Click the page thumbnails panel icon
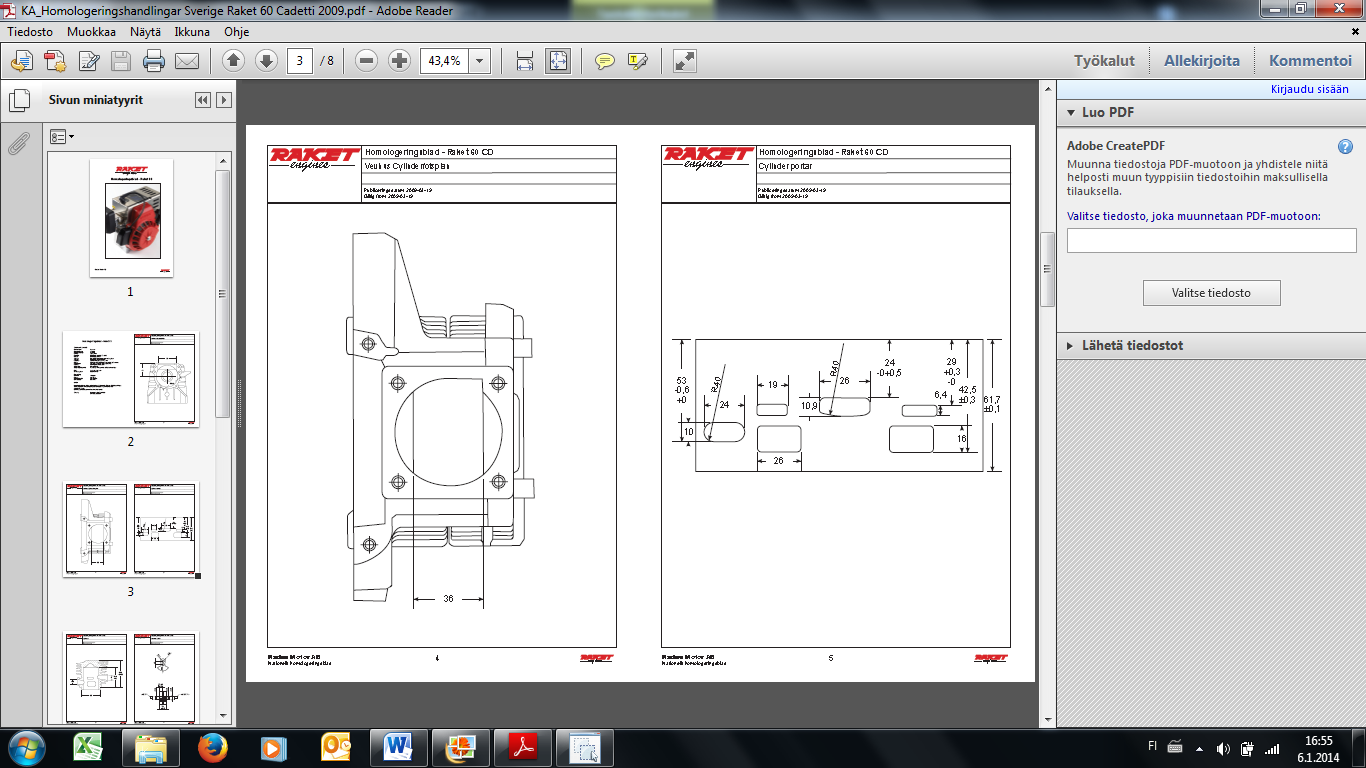 coord(19,101)
